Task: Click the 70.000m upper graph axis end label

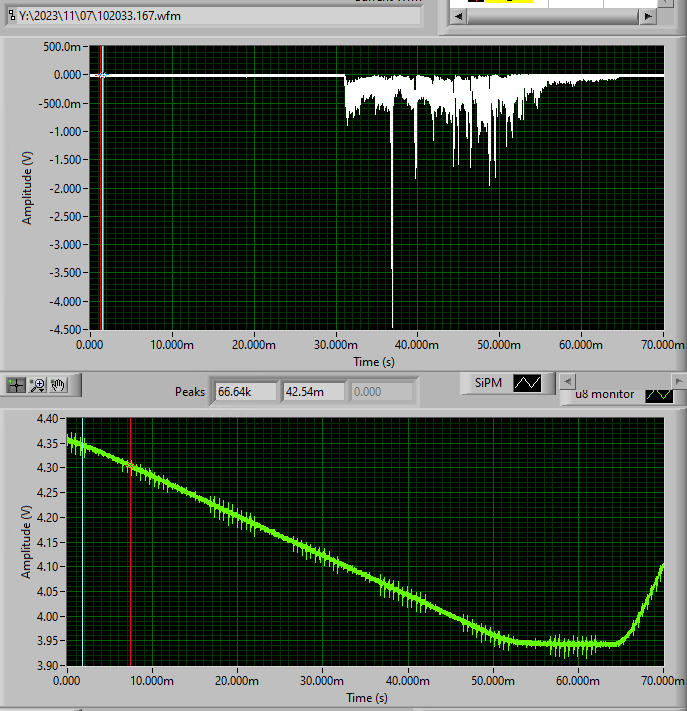Action: (662, 345)
